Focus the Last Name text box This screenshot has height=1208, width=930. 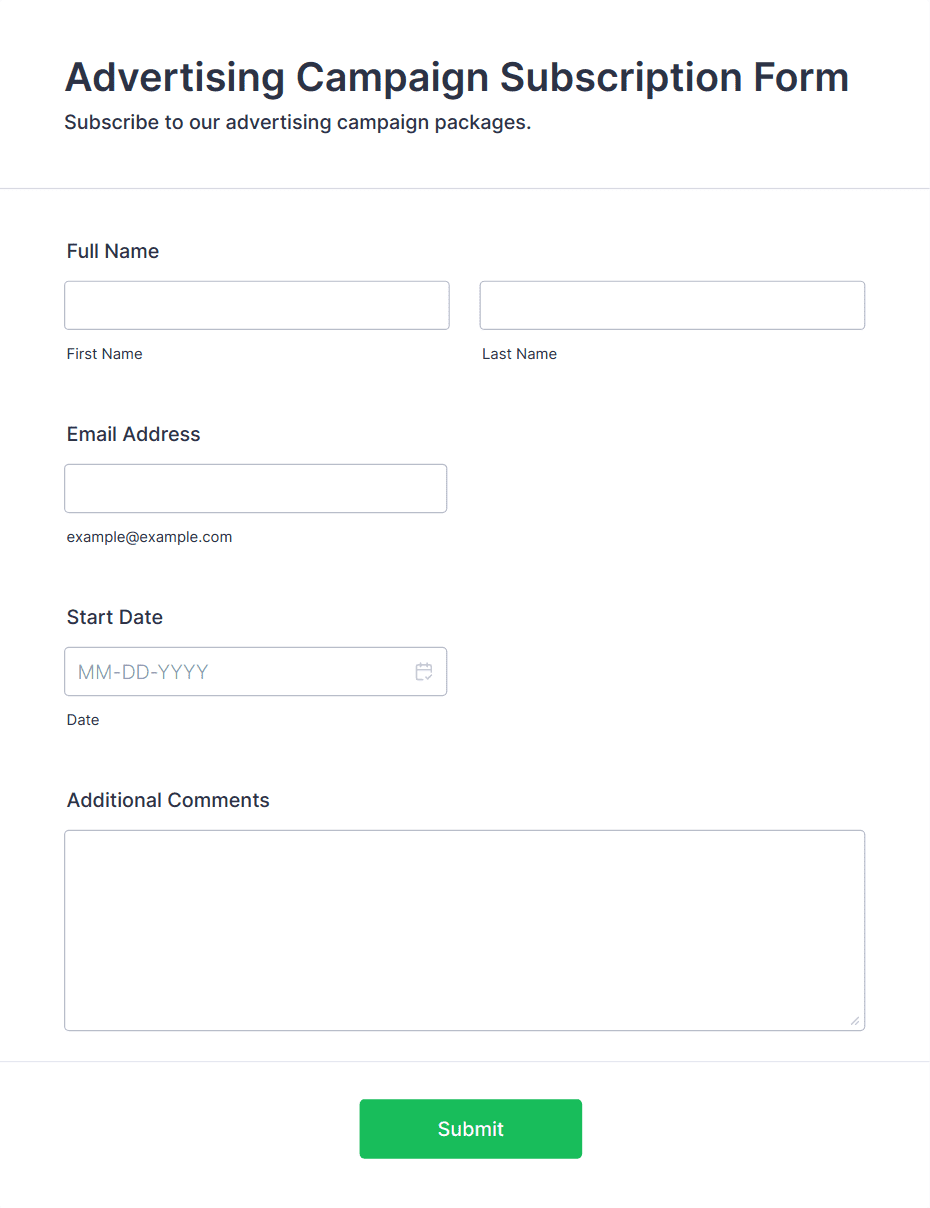pos(672,305)
